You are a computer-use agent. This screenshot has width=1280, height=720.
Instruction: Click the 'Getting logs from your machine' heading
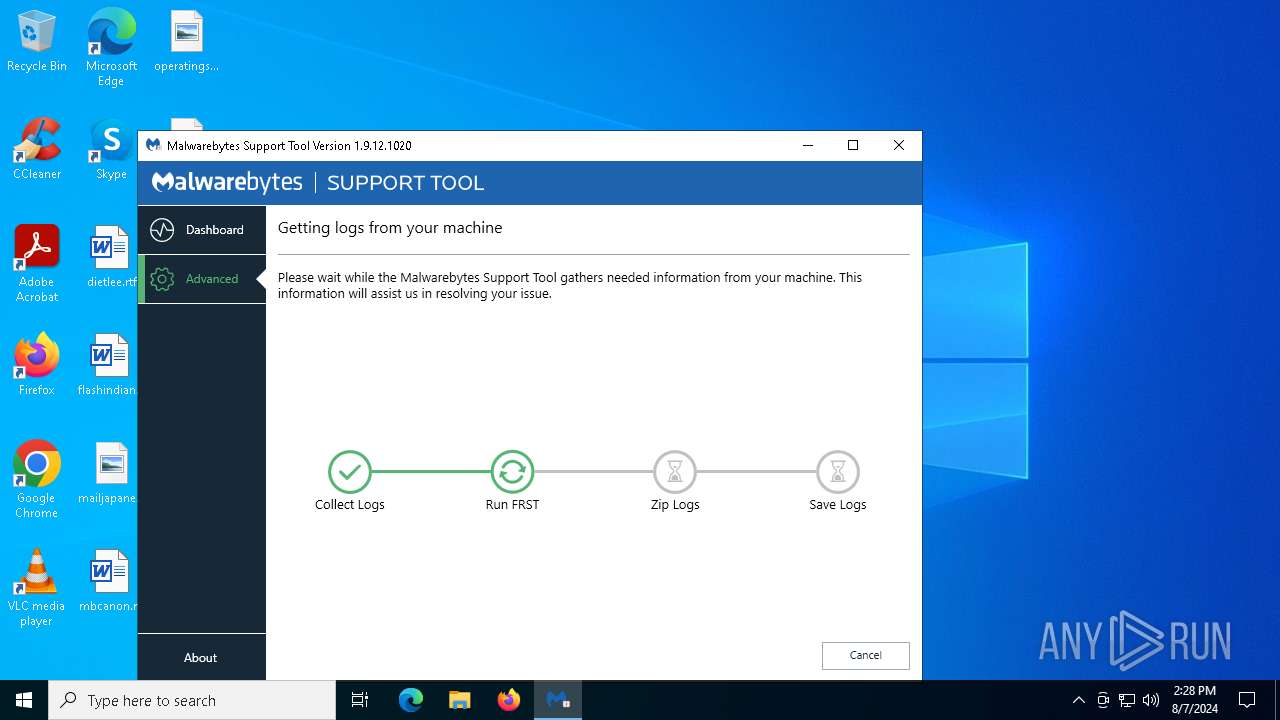pyautogui.click(x=390, y=228)
